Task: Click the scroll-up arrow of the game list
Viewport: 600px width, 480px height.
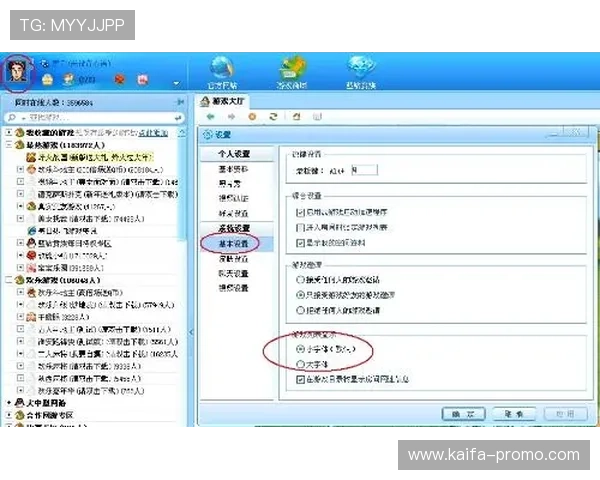Action: point(182,133)
